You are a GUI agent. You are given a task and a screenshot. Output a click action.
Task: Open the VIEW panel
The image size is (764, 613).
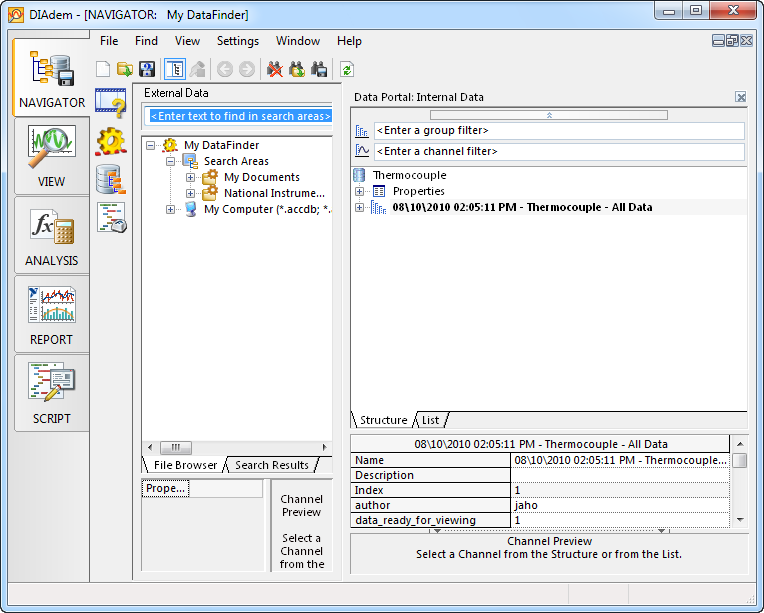coord(51,157)
